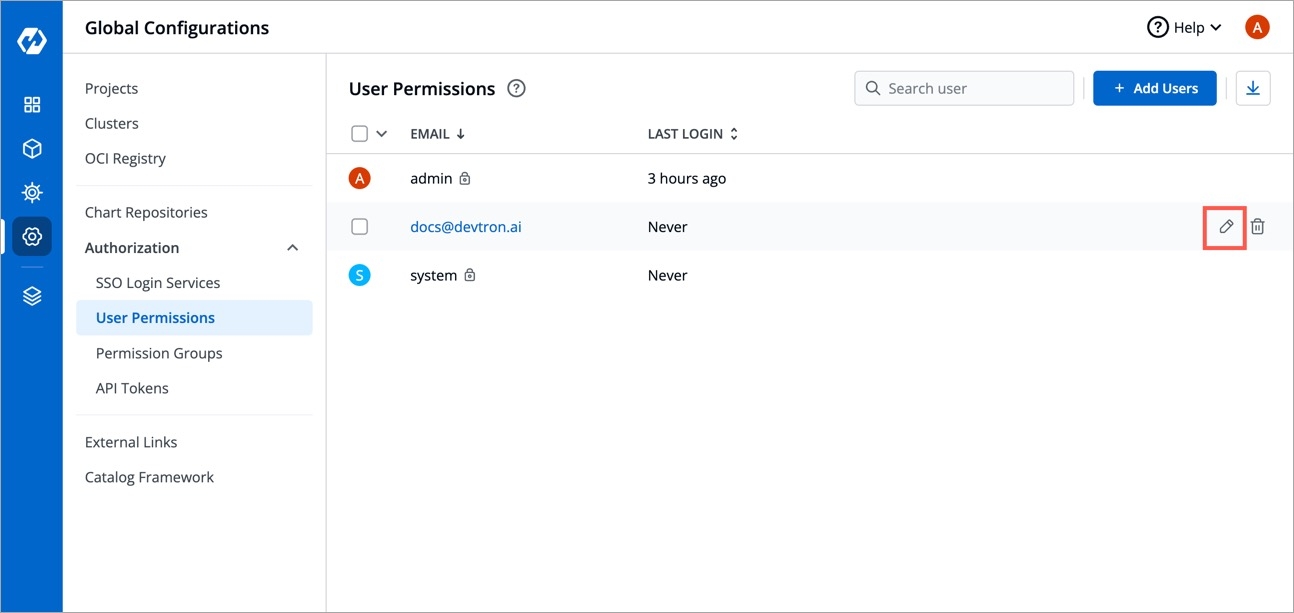Click the User Permissions help question icon

pyautogui.click(x=516, y=88)
